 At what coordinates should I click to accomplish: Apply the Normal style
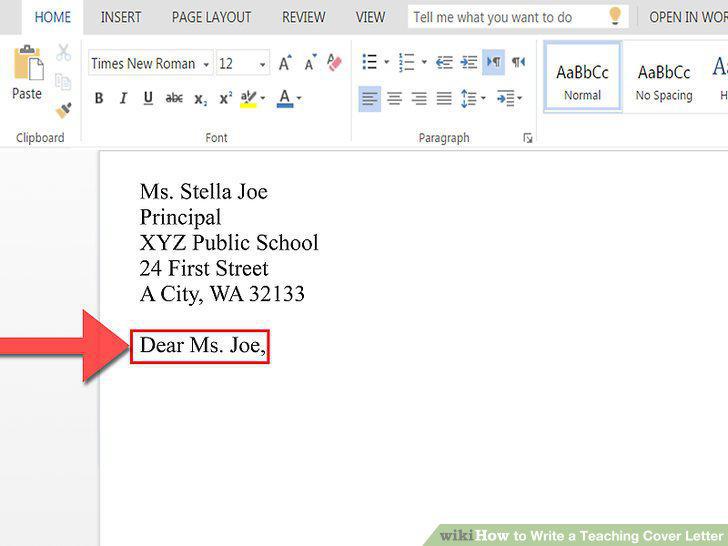(x=582, y=77)
